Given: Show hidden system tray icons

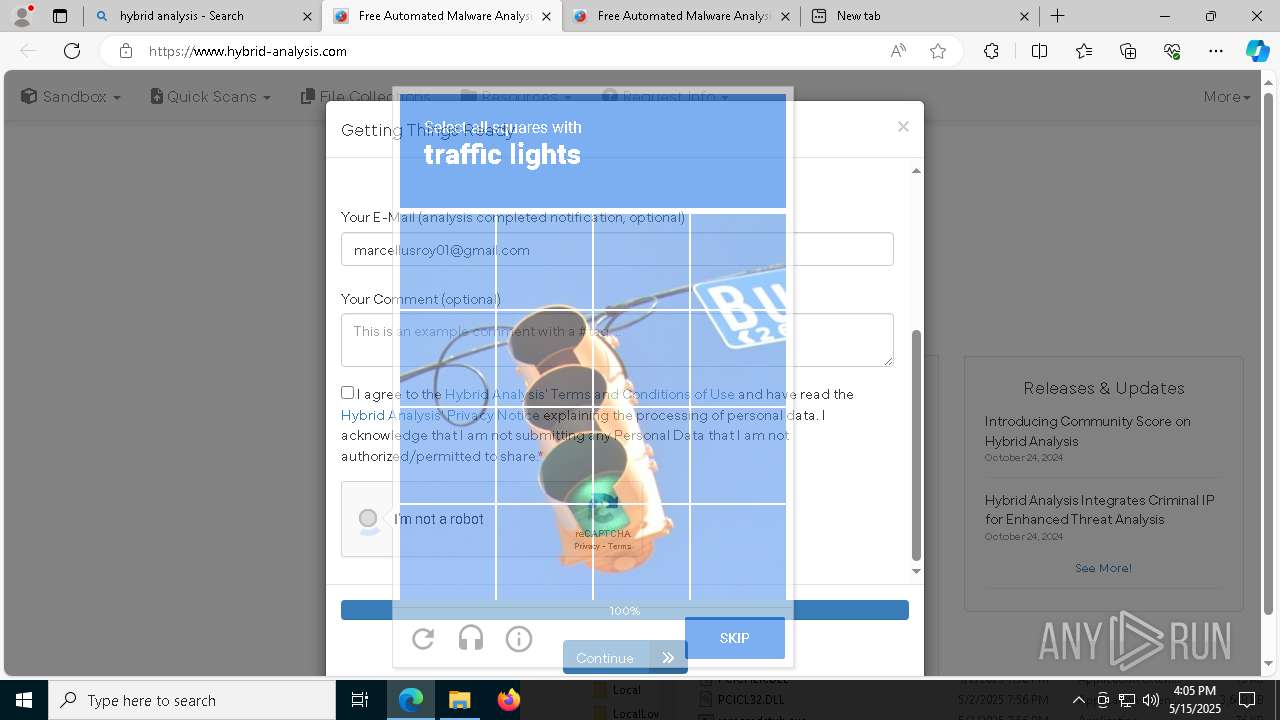Looking at the screenshot, I should 1078,700.
